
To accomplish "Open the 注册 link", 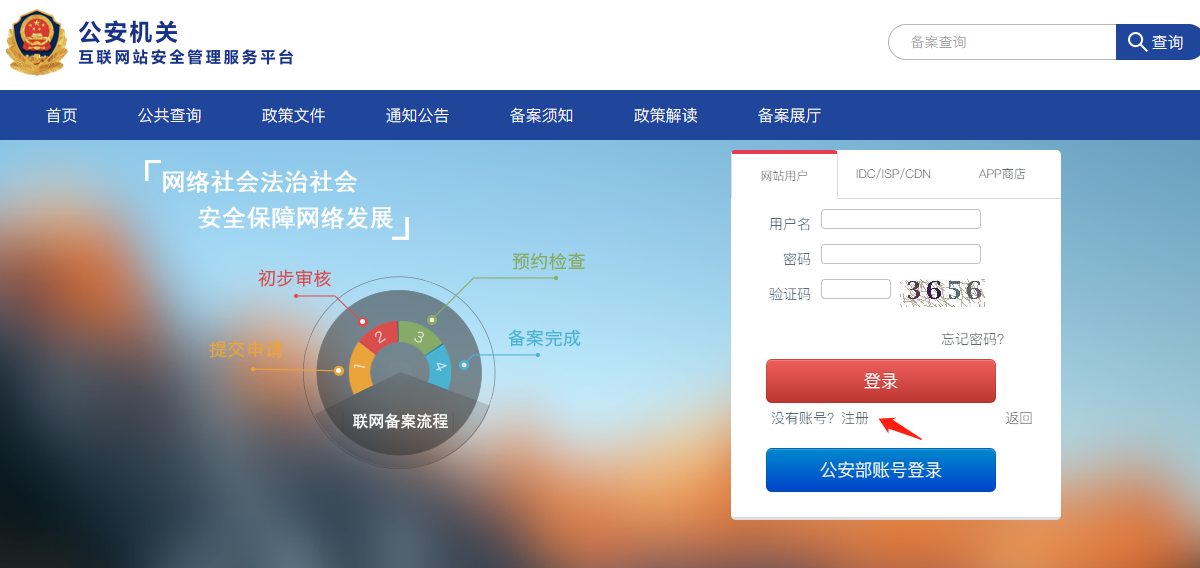I will tap(855, 418).
